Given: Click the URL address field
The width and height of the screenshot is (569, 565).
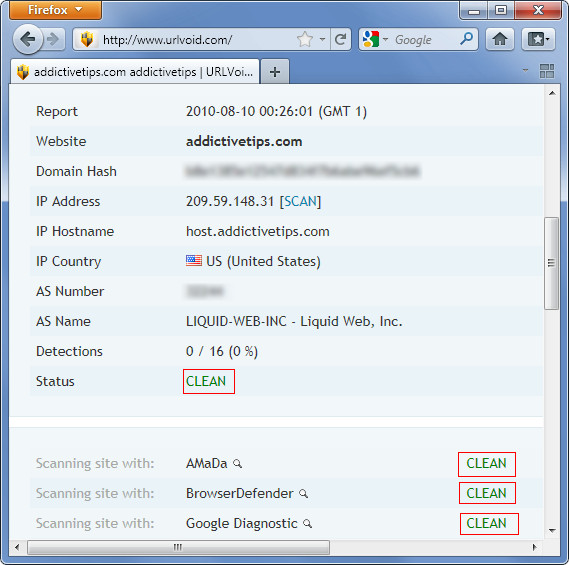Looking at the screenshot, I should tap(198, 40).
